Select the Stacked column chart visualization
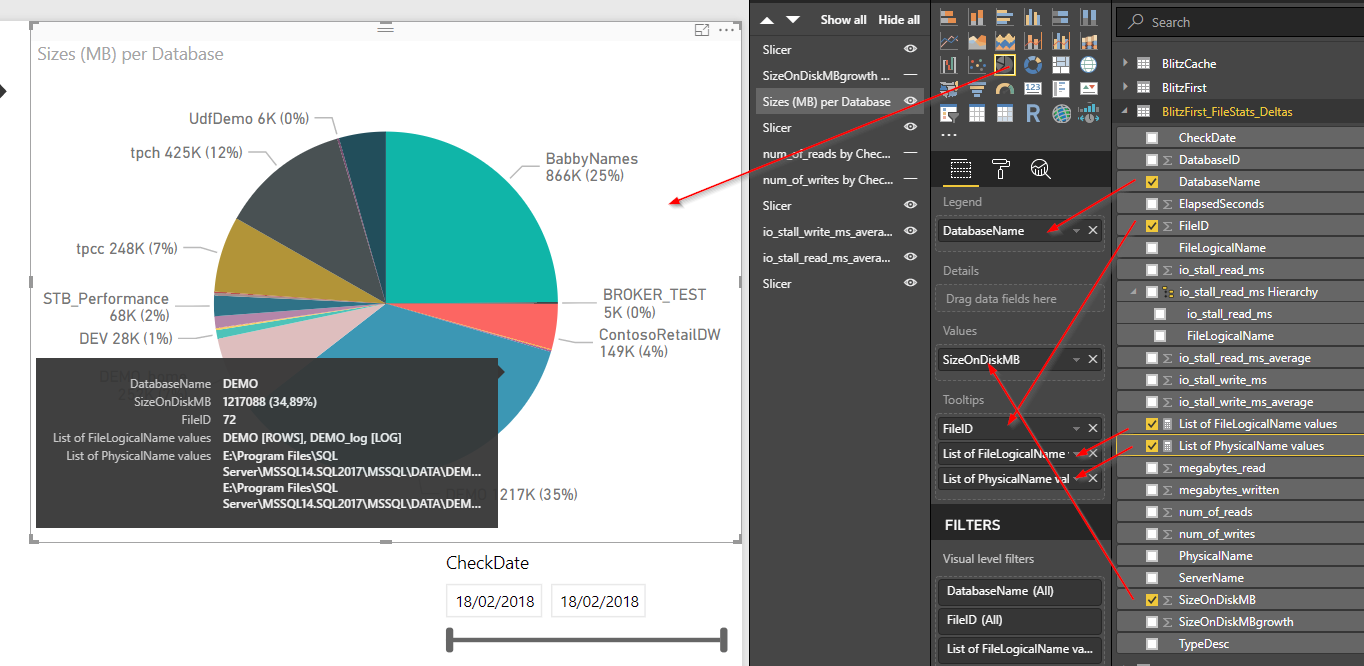Viewport: 1364px width, 666px height. click(x=977, y=17)
